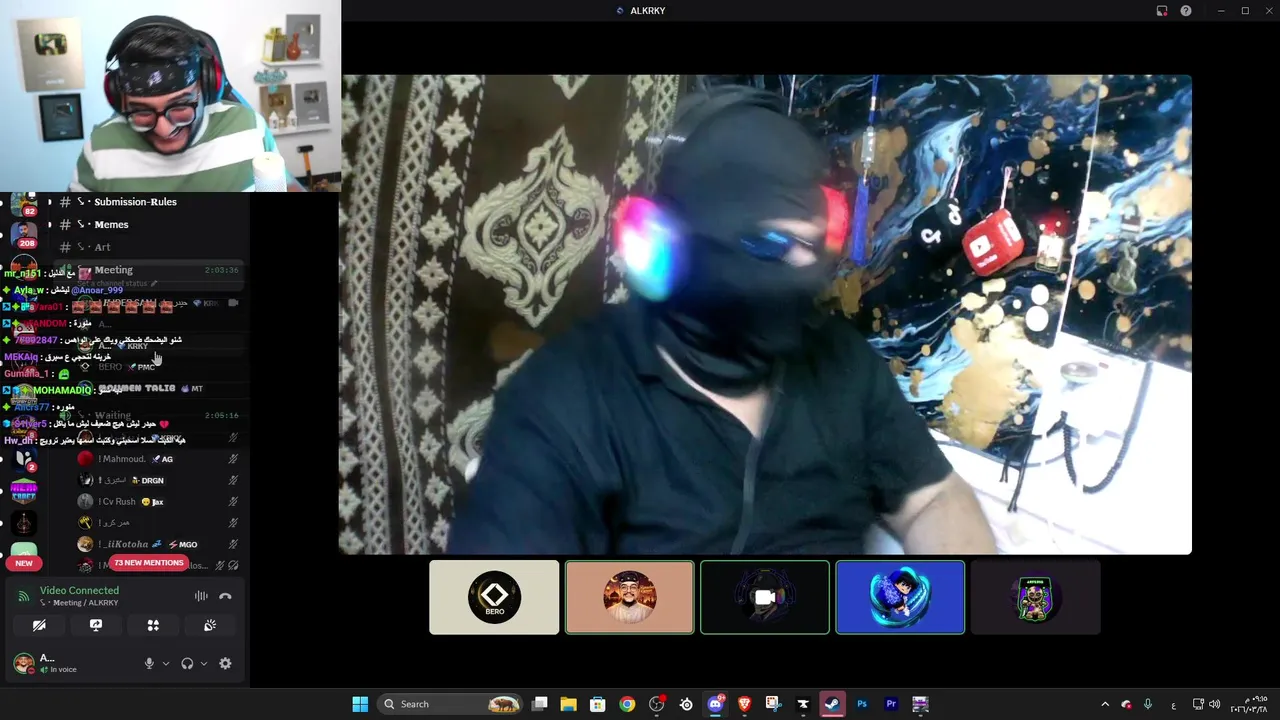Open headphone output options dropdown
This screenshot has height=720, width=1280.
[x=204, y=663]
